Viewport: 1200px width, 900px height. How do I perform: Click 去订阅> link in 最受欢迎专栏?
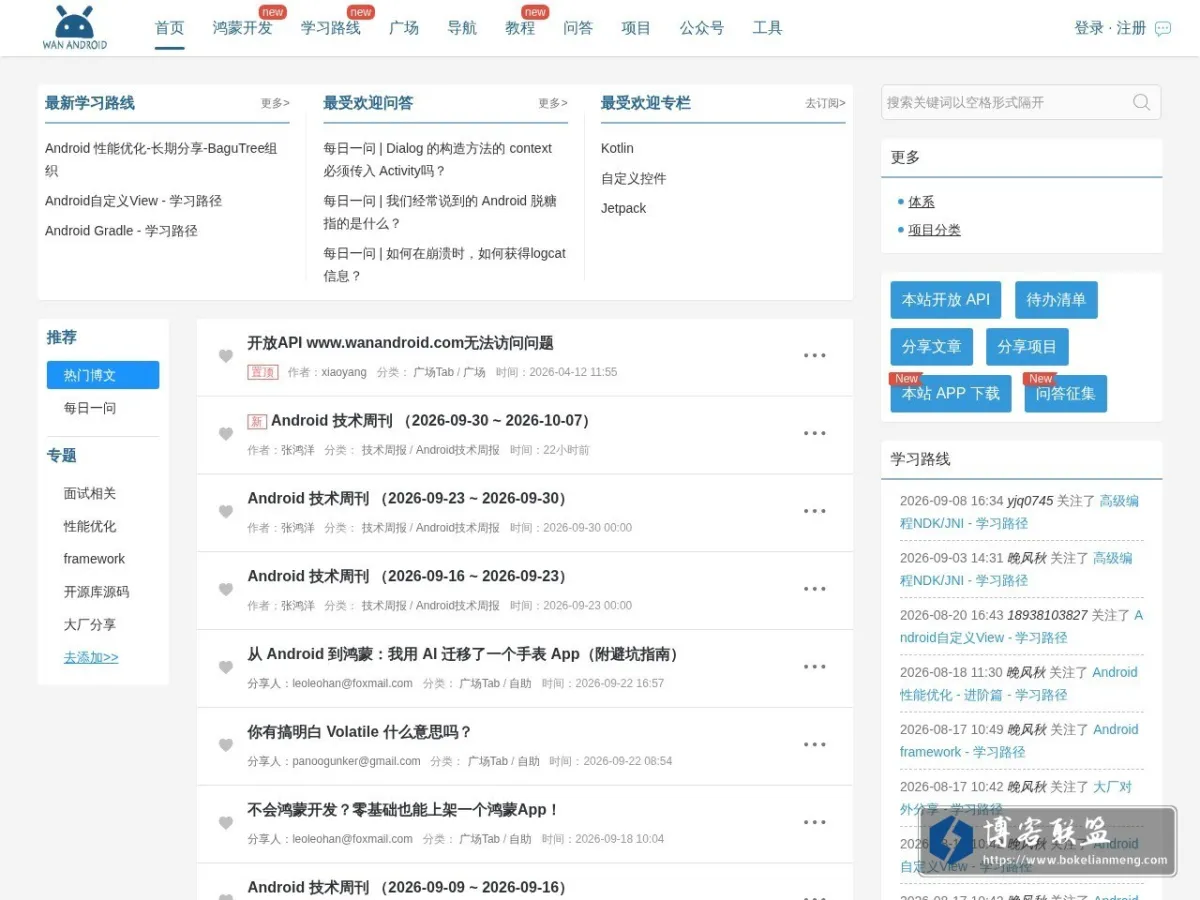click(825, 103)
